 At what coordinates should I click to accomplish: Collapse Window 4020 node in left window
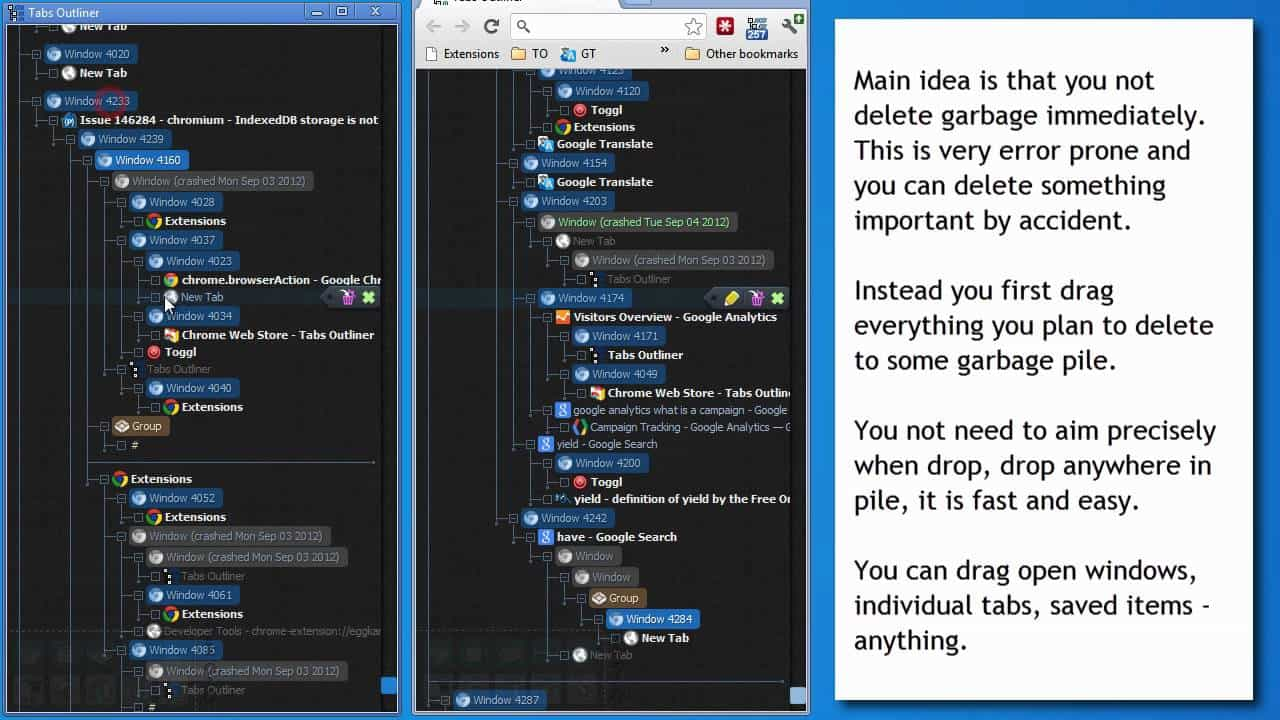36,54
